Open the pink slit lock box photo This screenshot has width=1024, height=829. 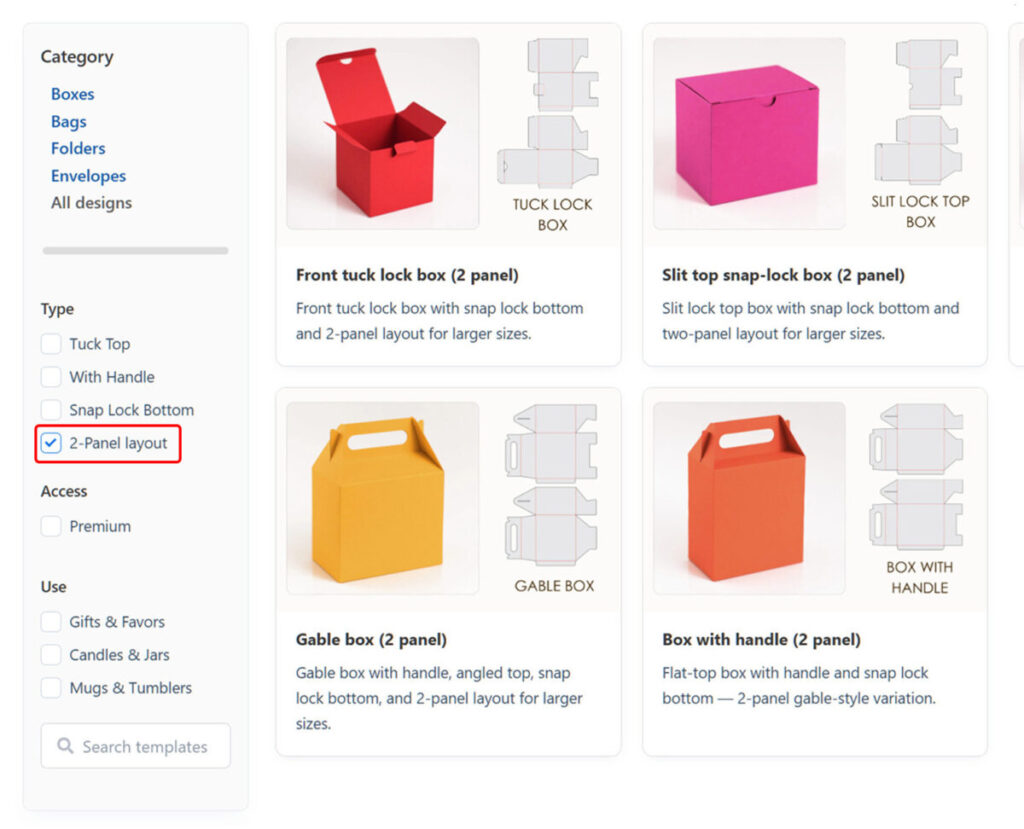(x=748, y=134)
